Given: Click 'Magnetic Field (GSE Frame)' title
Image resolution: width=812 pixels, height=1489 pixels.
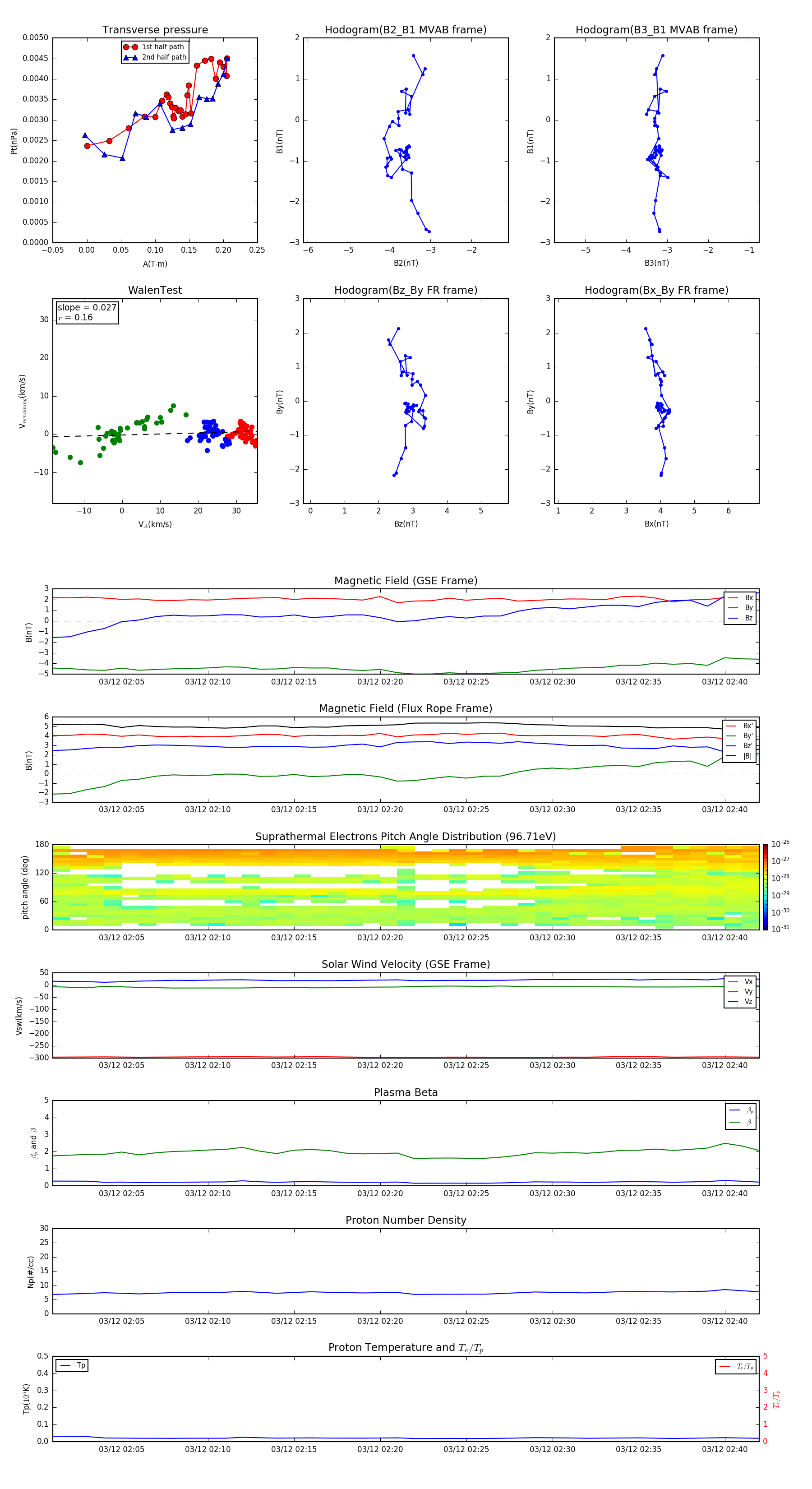Looking at the screenshot, I should (406, 581).
